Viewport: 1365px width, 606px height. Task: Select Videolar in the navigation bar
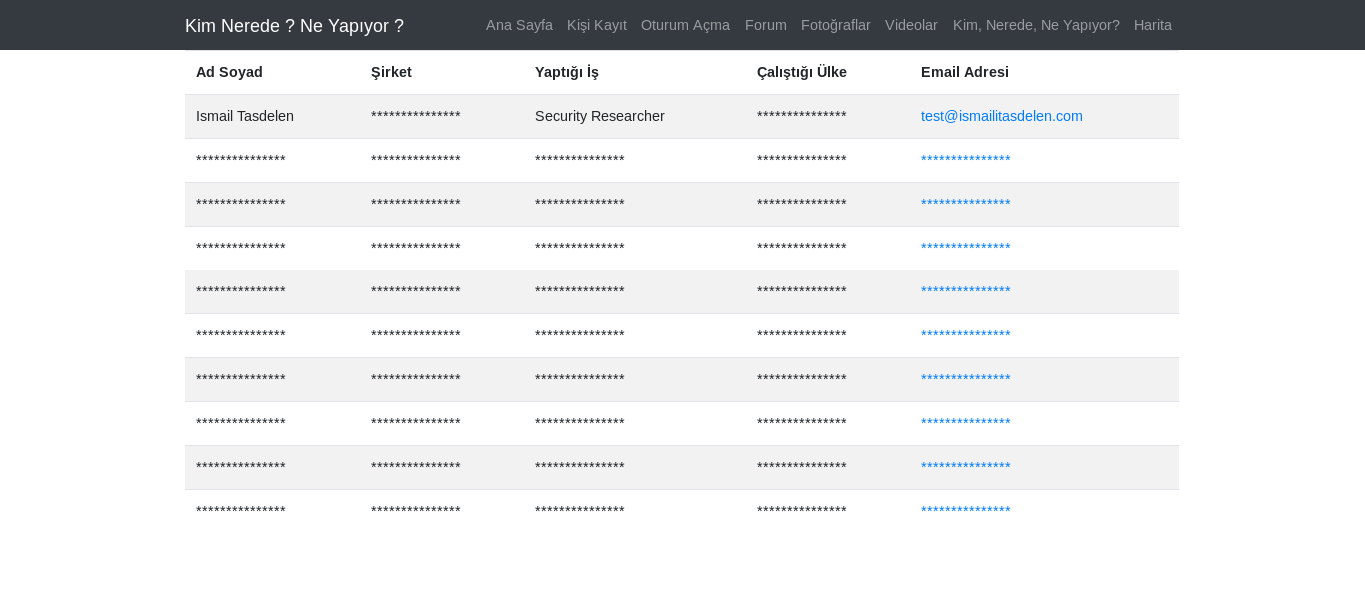point(911,25)
